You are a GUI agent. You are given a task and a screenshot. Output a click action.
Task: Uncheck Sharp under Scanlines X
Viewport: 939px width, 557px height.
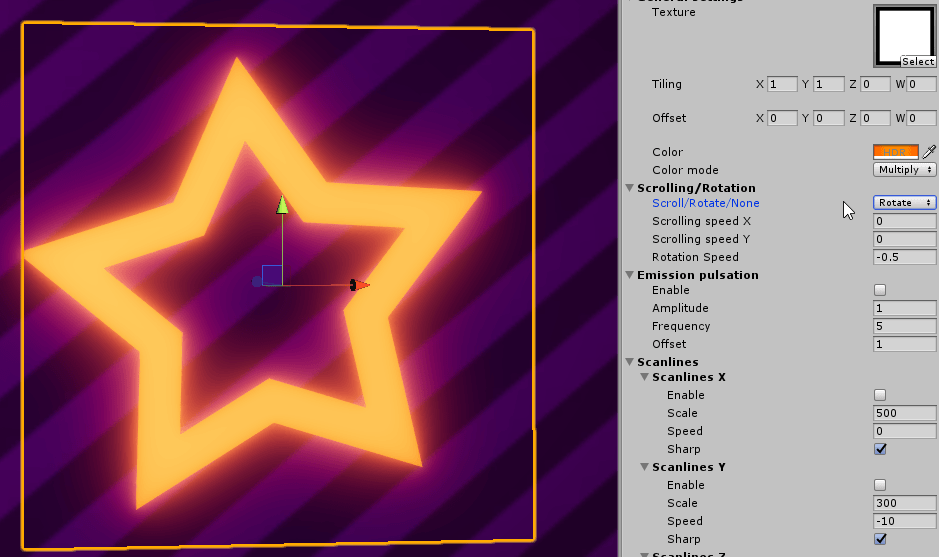880,449
